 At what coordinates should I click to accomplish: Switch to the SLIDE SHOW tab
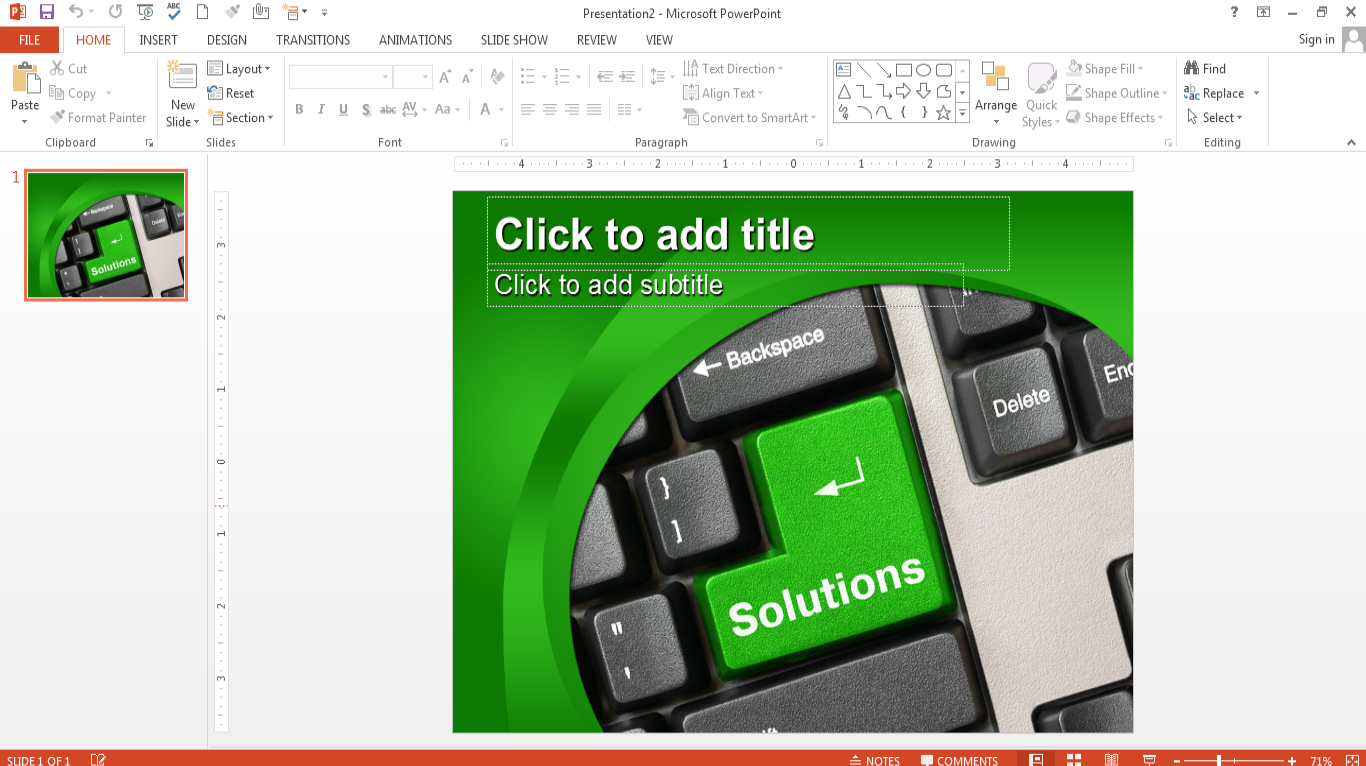coord(514,40)
